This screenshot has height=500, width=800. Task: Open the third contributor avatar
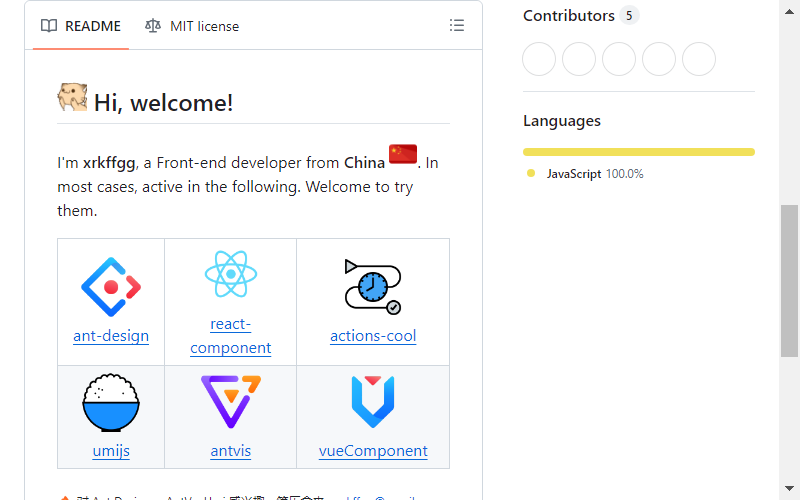(x=619, y=59)
